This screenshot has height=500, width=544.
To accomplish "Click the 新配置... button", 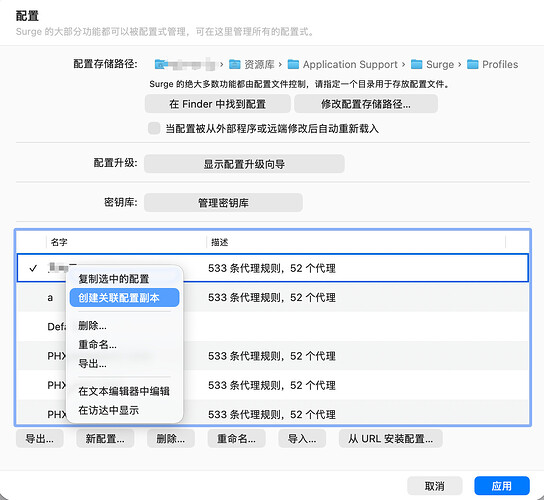I will point(105,439).
